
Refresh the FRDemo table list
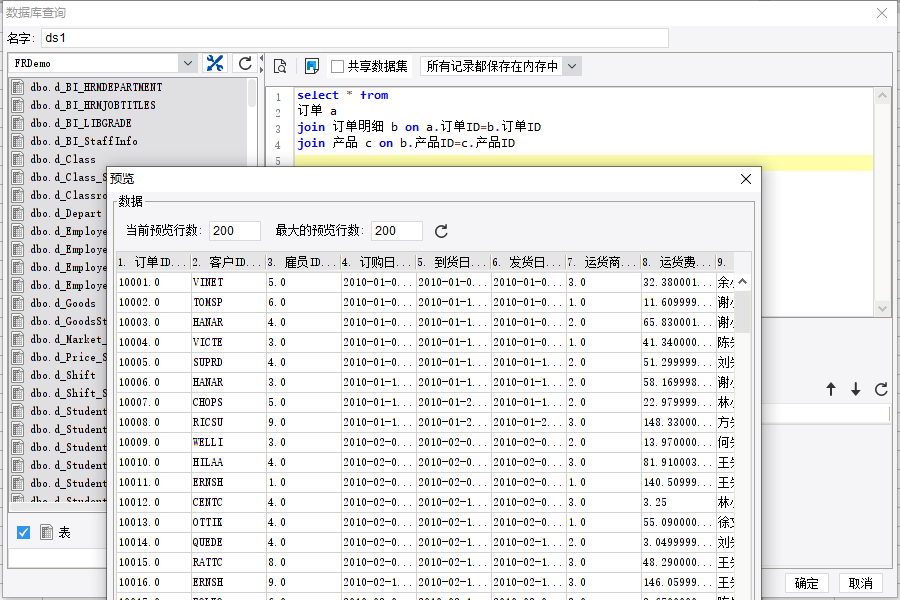click(245, 63)
